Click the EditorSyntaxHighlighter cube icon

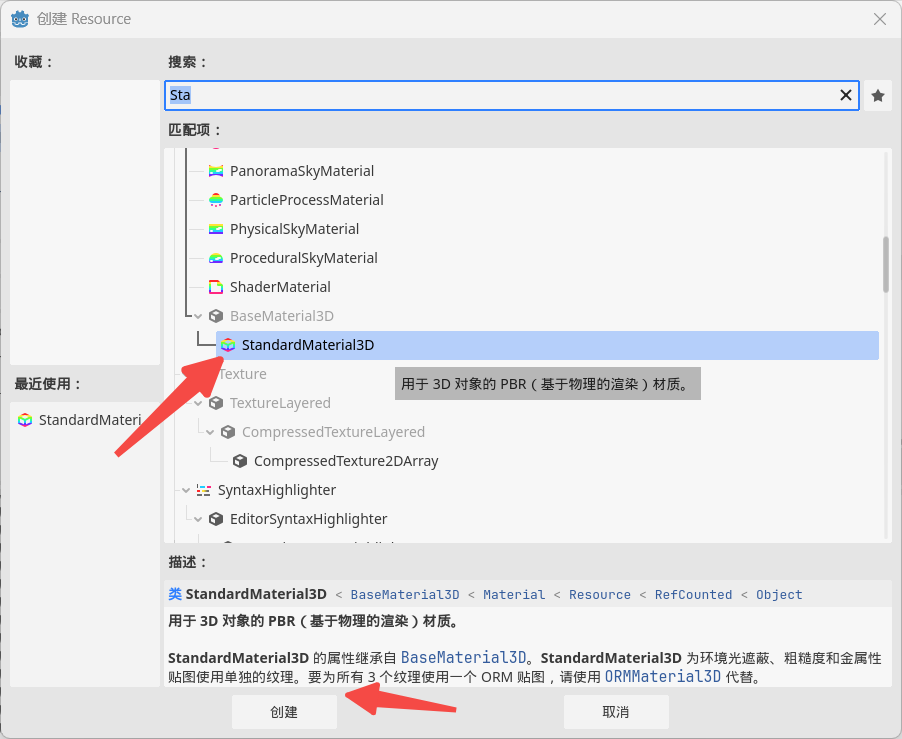(x=216, y=519)
